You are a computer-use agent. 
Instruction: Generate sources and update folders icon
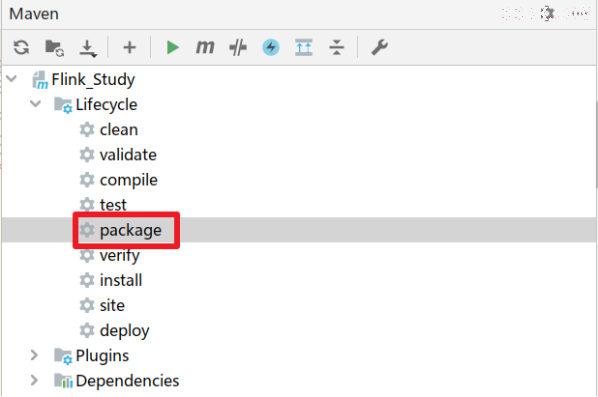click(55, 48)
